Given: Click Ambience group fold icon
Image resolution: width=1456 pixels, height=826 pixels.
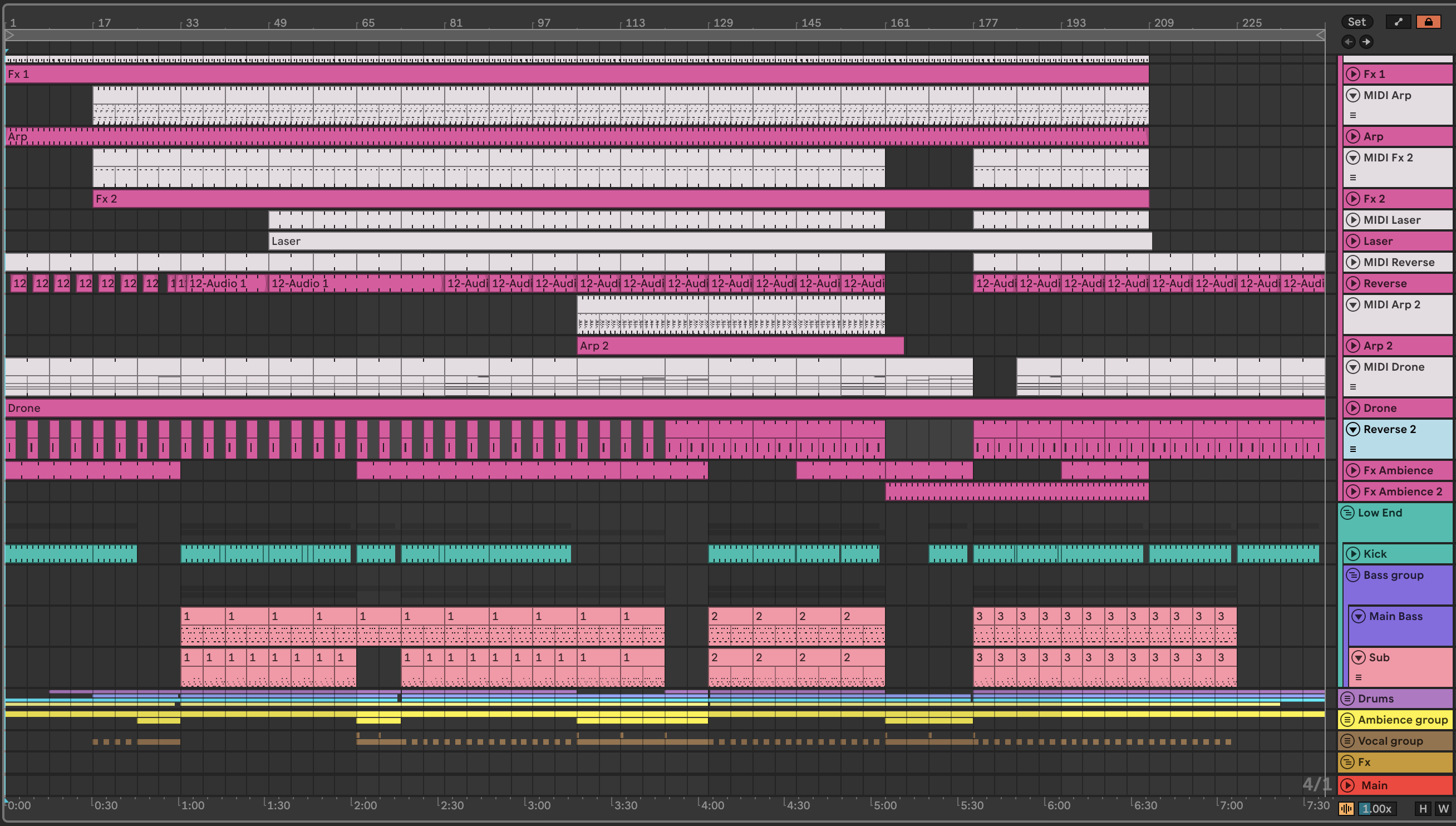Looking at the screenshot, I should (x=1347, y=720).
